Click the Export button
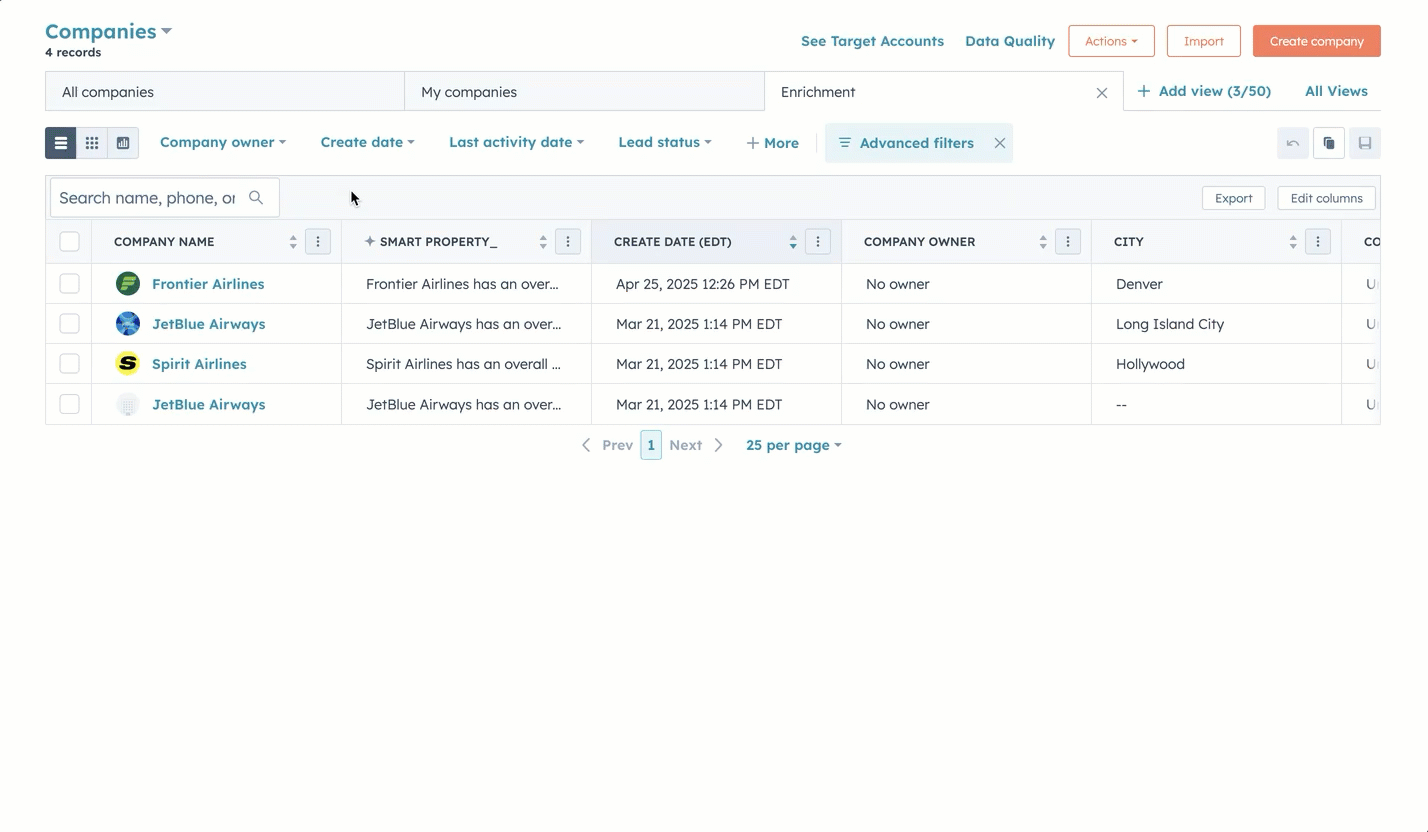Viewport: 1428px width, 832px height. [x=1233, y=198]
